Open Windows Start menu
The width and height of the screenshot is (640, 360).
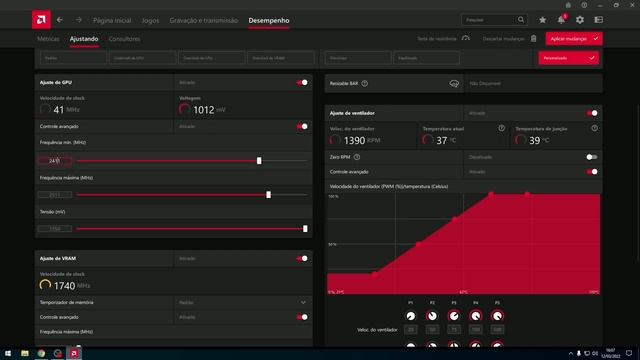8,353
